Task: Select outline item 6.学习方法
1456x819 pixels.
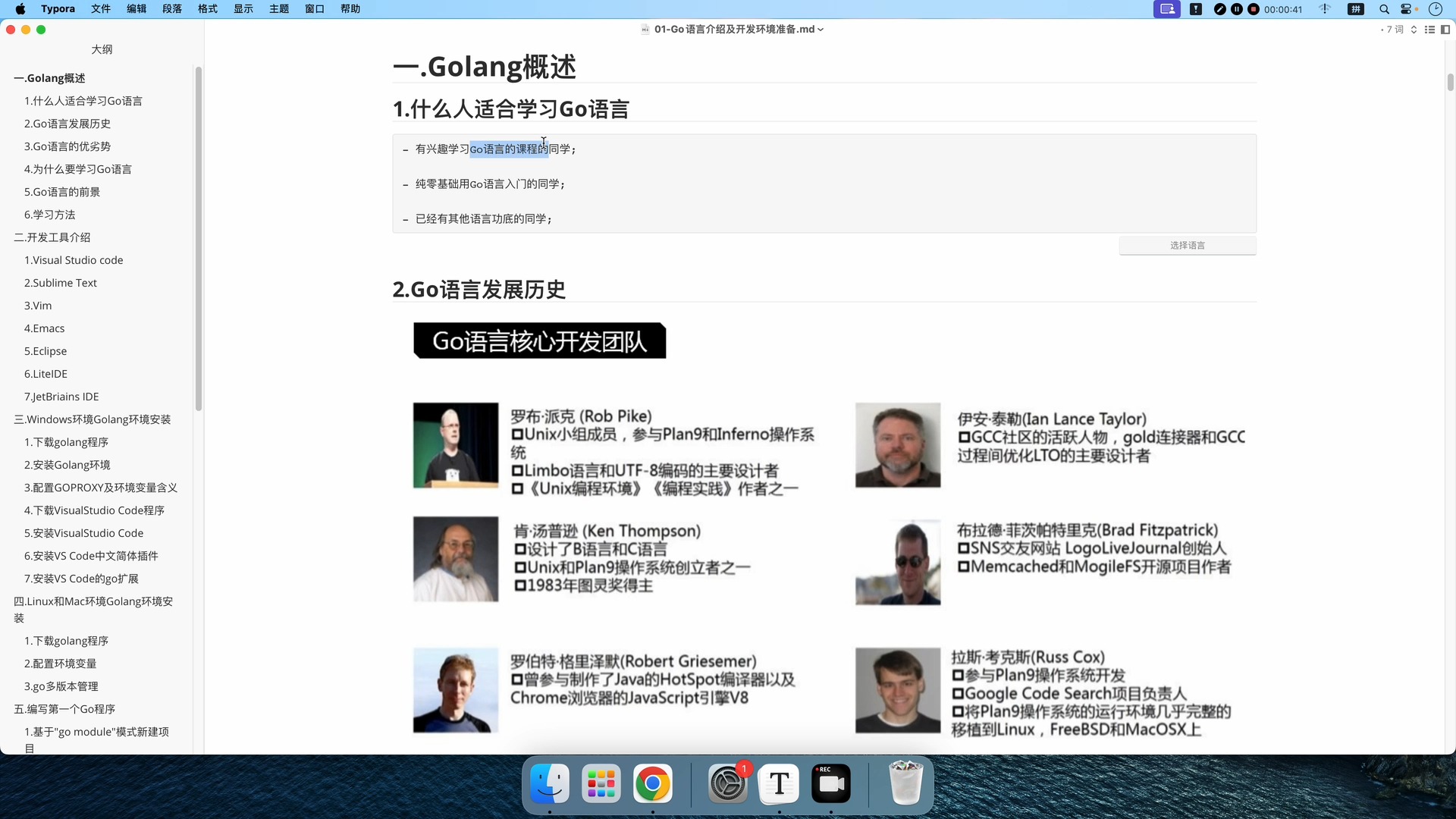Action: point(49,215)
